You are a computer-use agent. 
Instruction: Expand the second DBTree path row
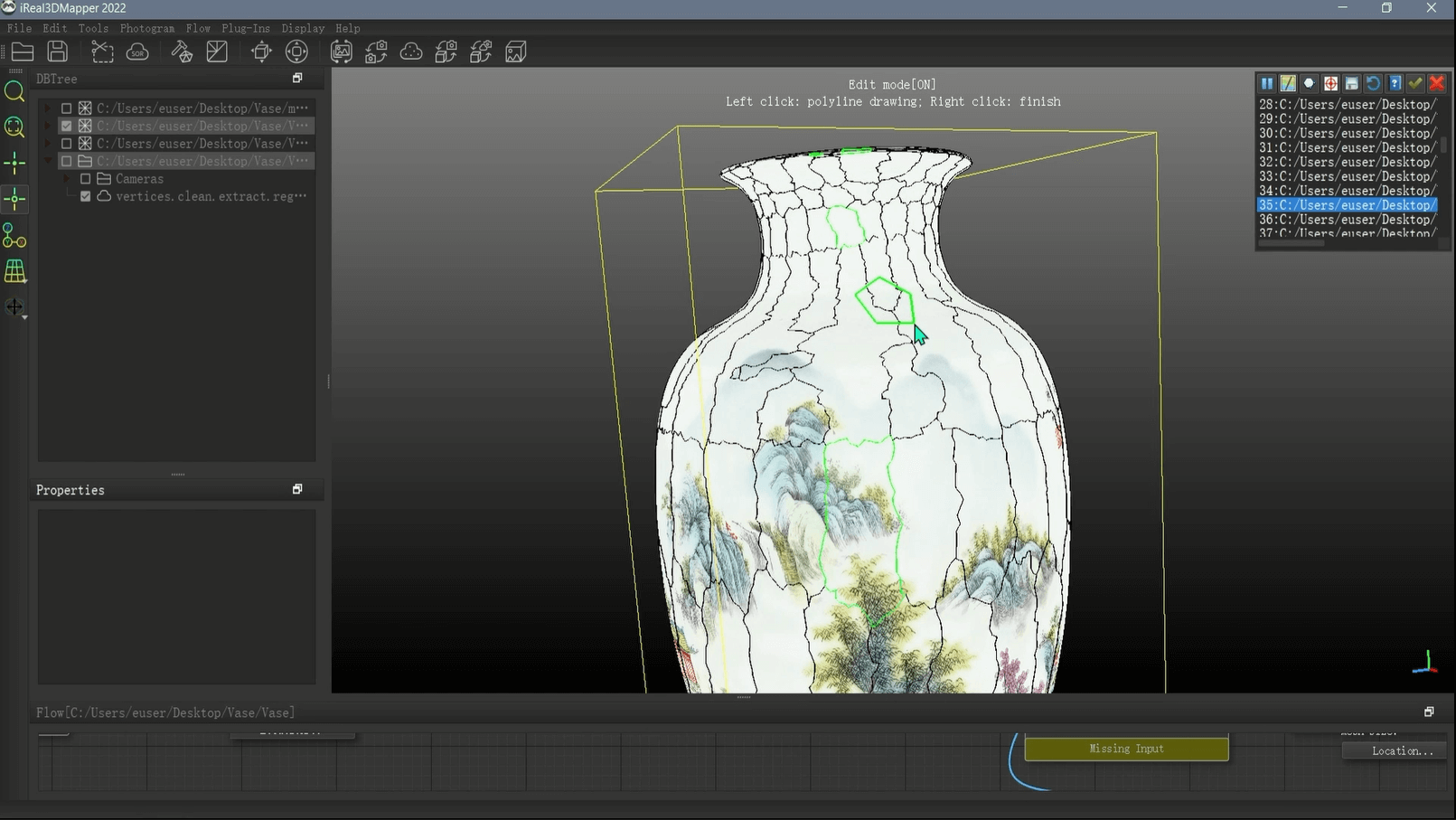[48, 126]
